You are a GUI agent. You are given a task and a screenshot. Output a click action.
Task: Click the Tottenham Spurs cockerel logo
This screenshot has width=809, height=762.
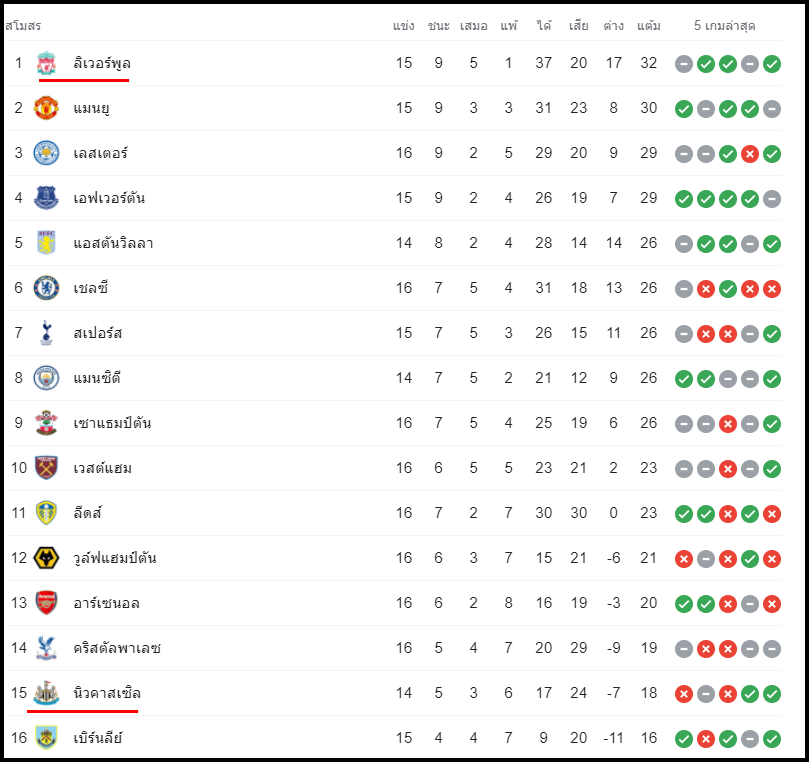[46, 333]
